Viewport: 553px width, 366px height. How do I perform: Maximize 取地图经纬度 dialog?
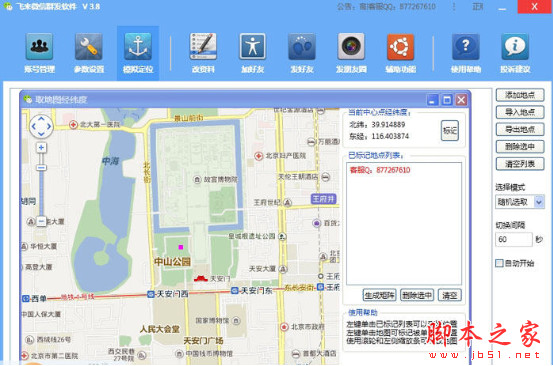pos(447,100)
